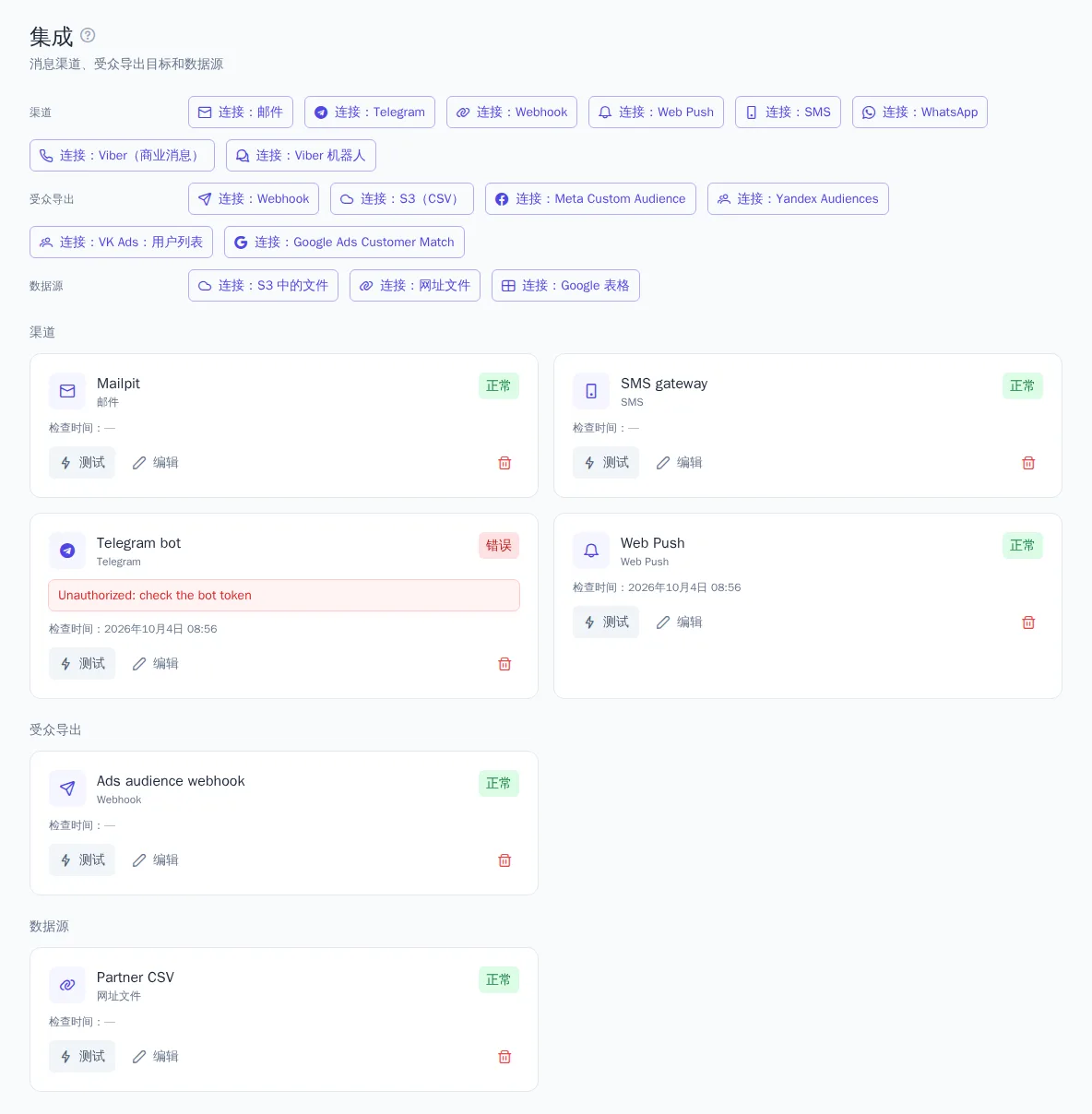The height and width of the screenshot is (1114, 1092).
Task: Connect Yandex Audiences export
Action: pyautogui.click(x=798, y=199)
